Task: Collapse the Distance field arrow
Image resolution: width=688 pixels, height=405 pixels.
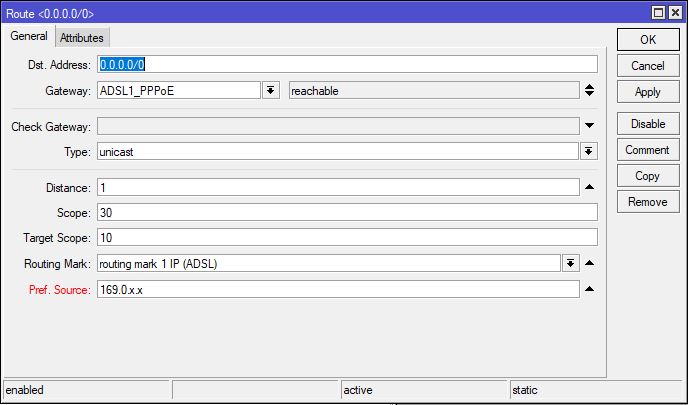Action: tap(590, 187)
